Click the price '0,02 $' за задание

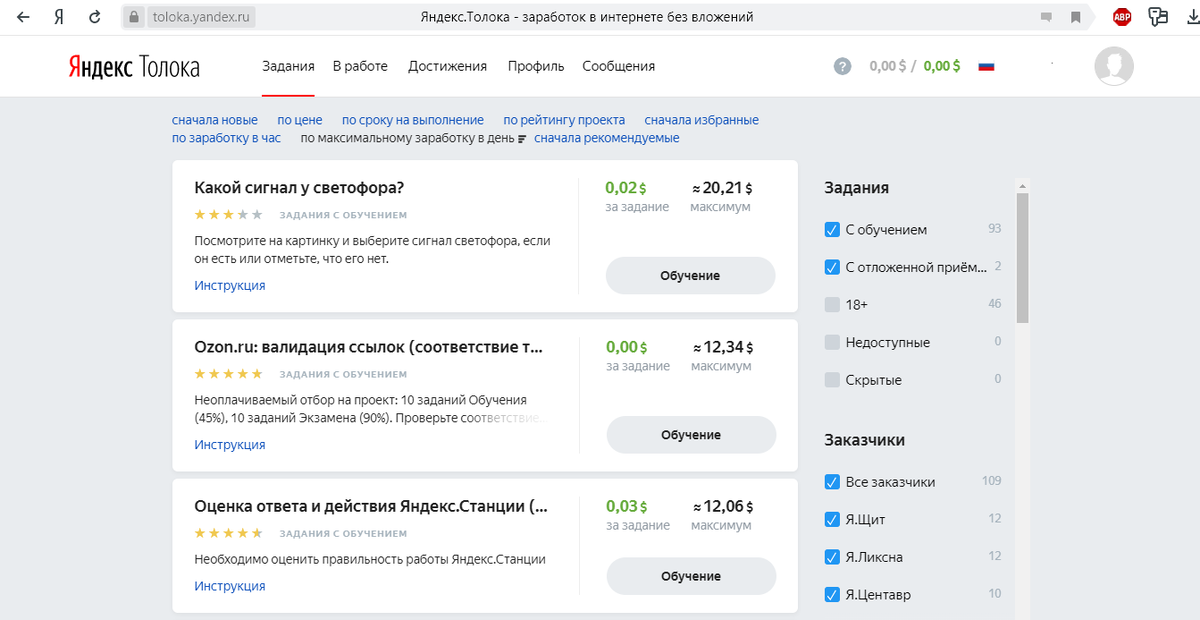tap(627, 187)
